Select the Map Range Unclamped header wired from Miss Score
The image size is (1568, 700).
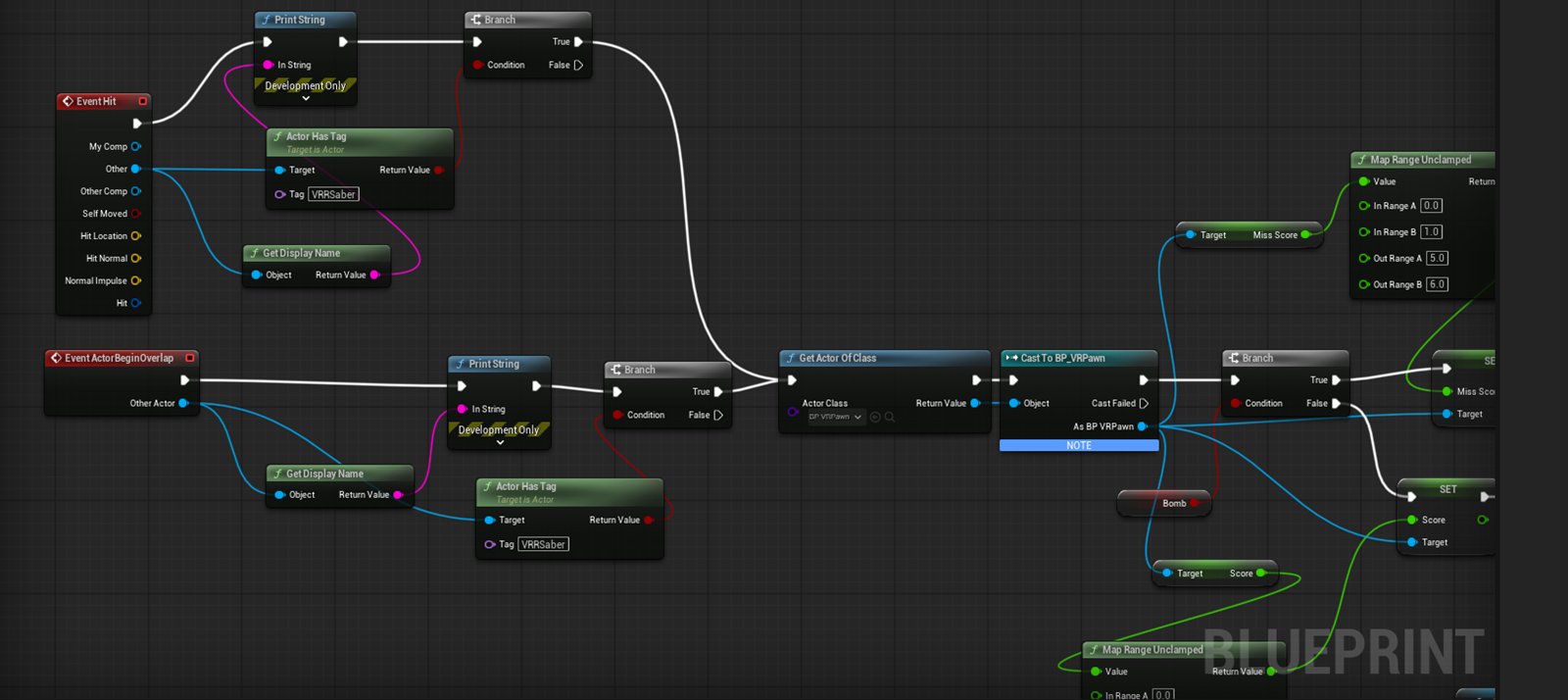click(x=1423, y=159)
